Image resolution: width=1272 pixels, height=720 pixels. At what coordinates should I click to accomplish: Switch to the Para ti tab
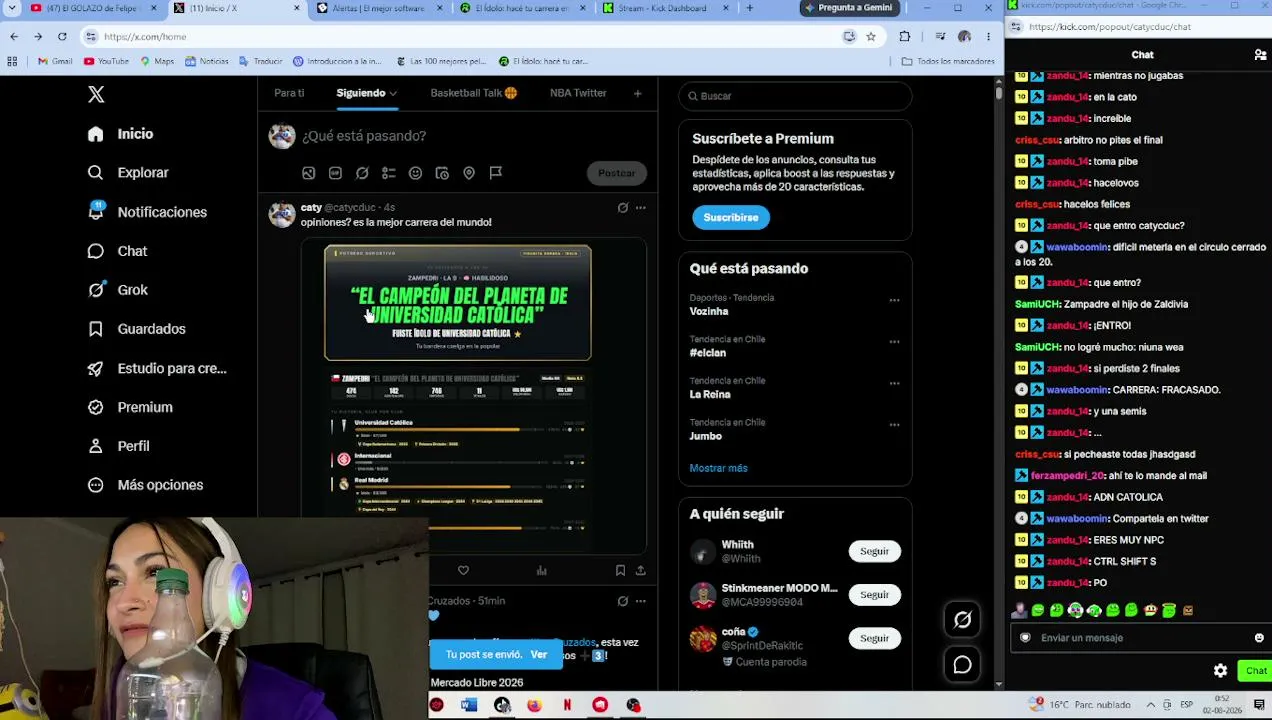289,93
